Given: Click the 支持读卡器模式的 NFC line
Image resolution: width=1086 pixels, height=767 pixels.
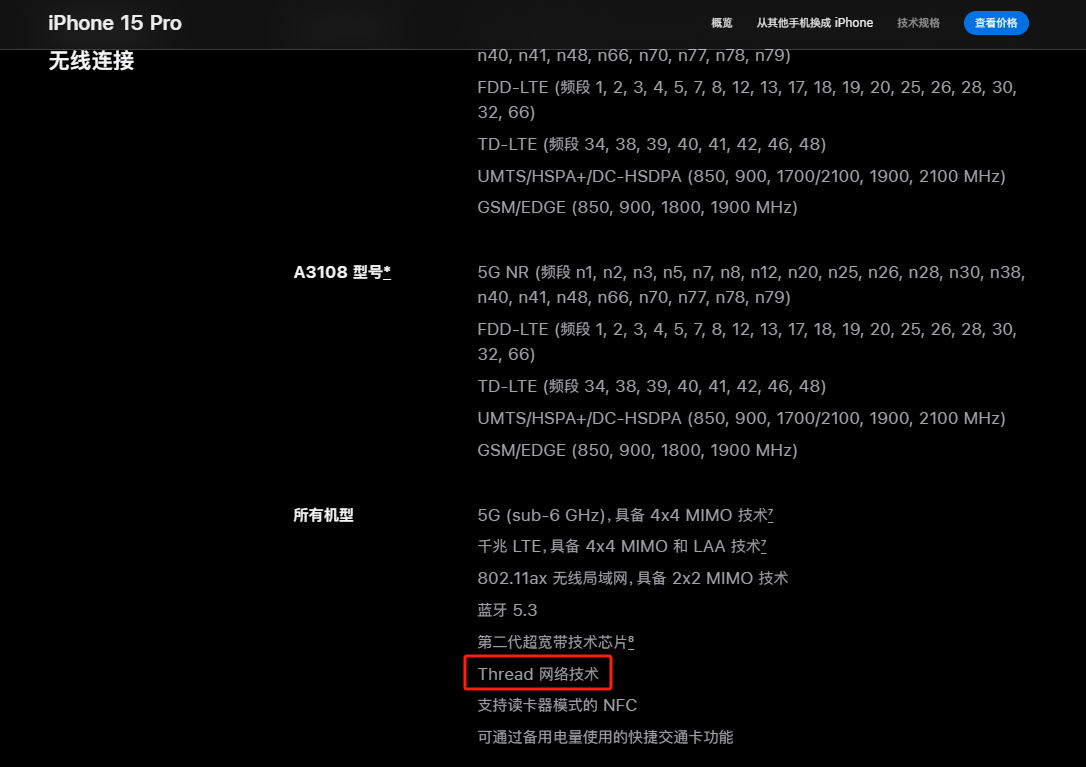Looking at the screenshot, I should (558, 705).
